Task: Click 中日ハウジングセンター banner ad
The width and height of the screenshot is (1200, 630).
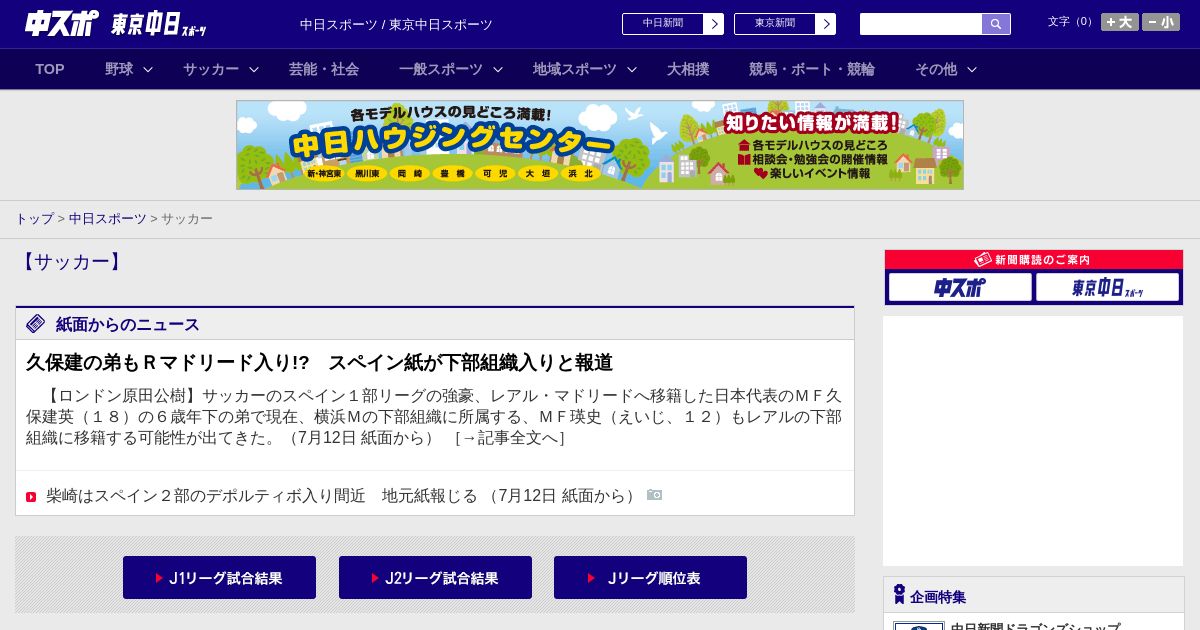Action: tap(600, 145)
